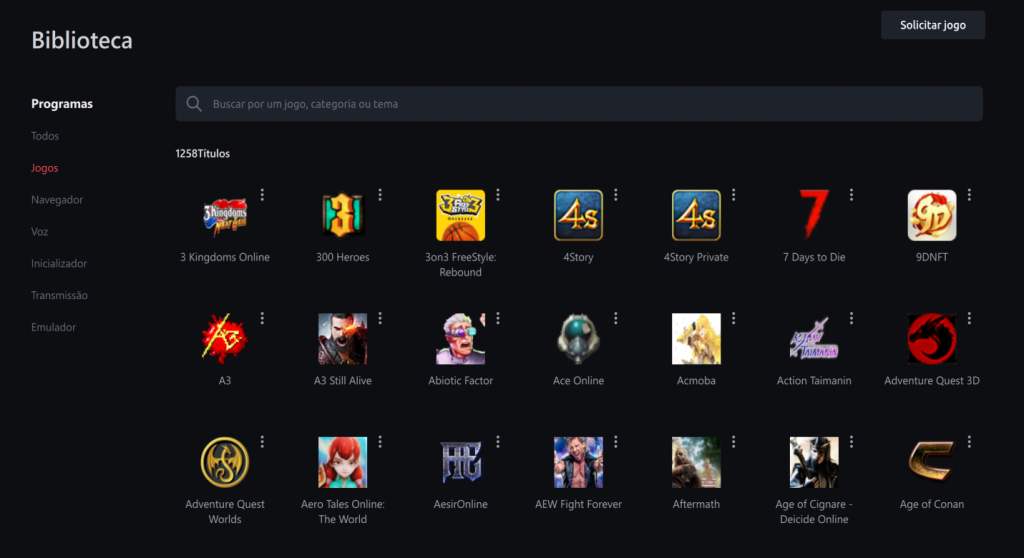Click the Aero Tales Online thumbnail
Viewport: 1024px width, 558px height.
pos(342,462)
